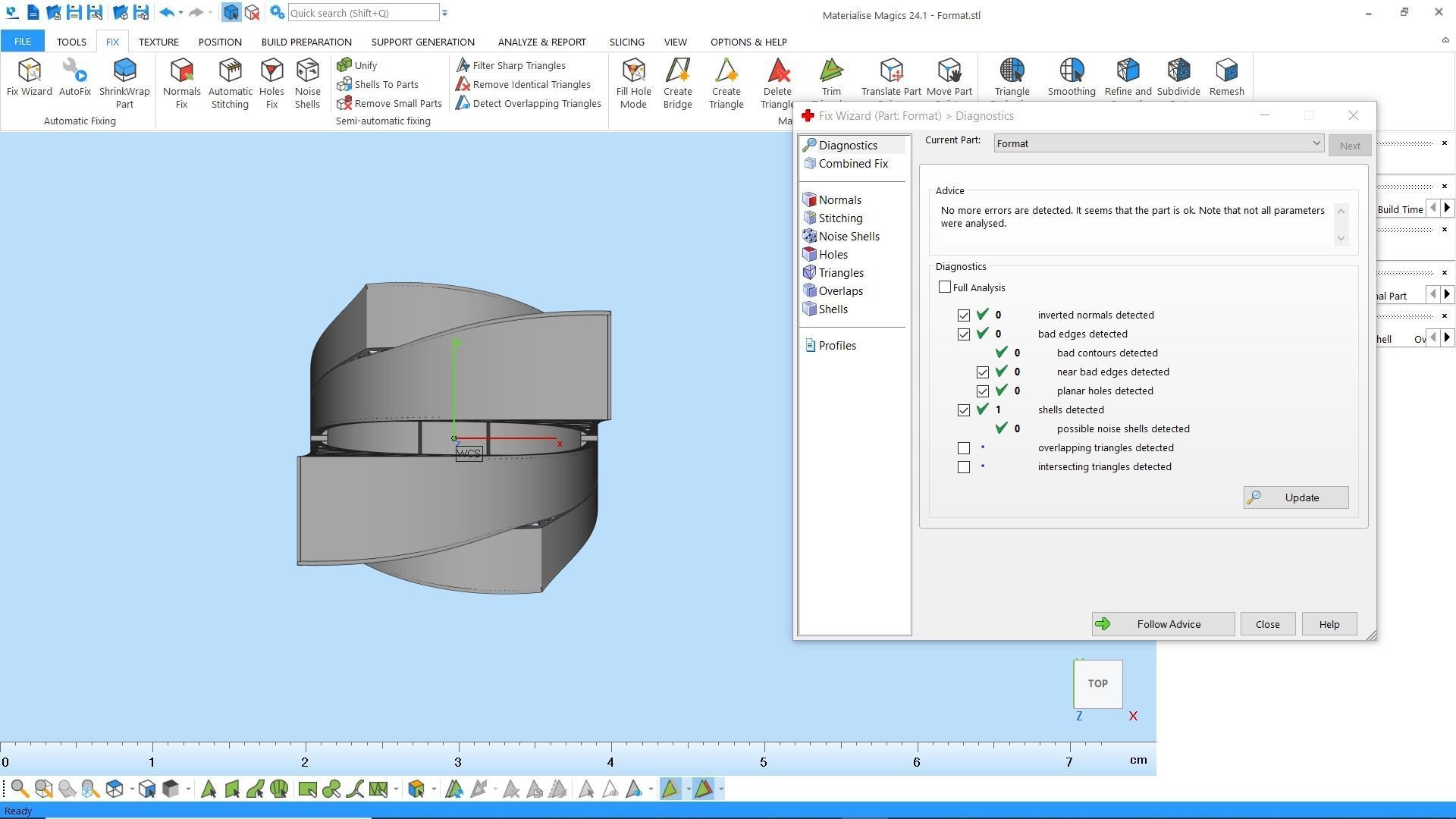Choose the Delete Triangle tool
The image size is (1456, 819).
(x=777, y=83)
